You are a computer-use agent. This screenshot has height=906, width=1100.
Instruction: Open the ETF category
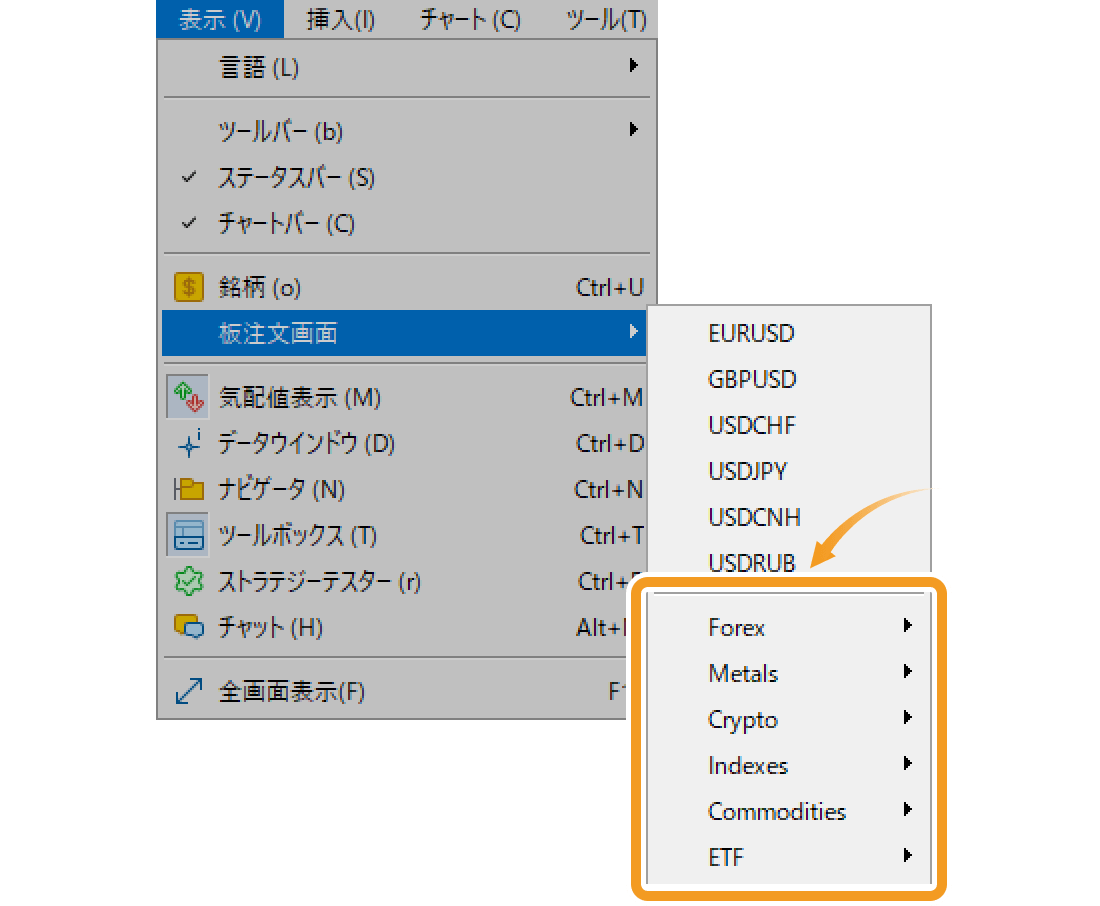(789, 856)
